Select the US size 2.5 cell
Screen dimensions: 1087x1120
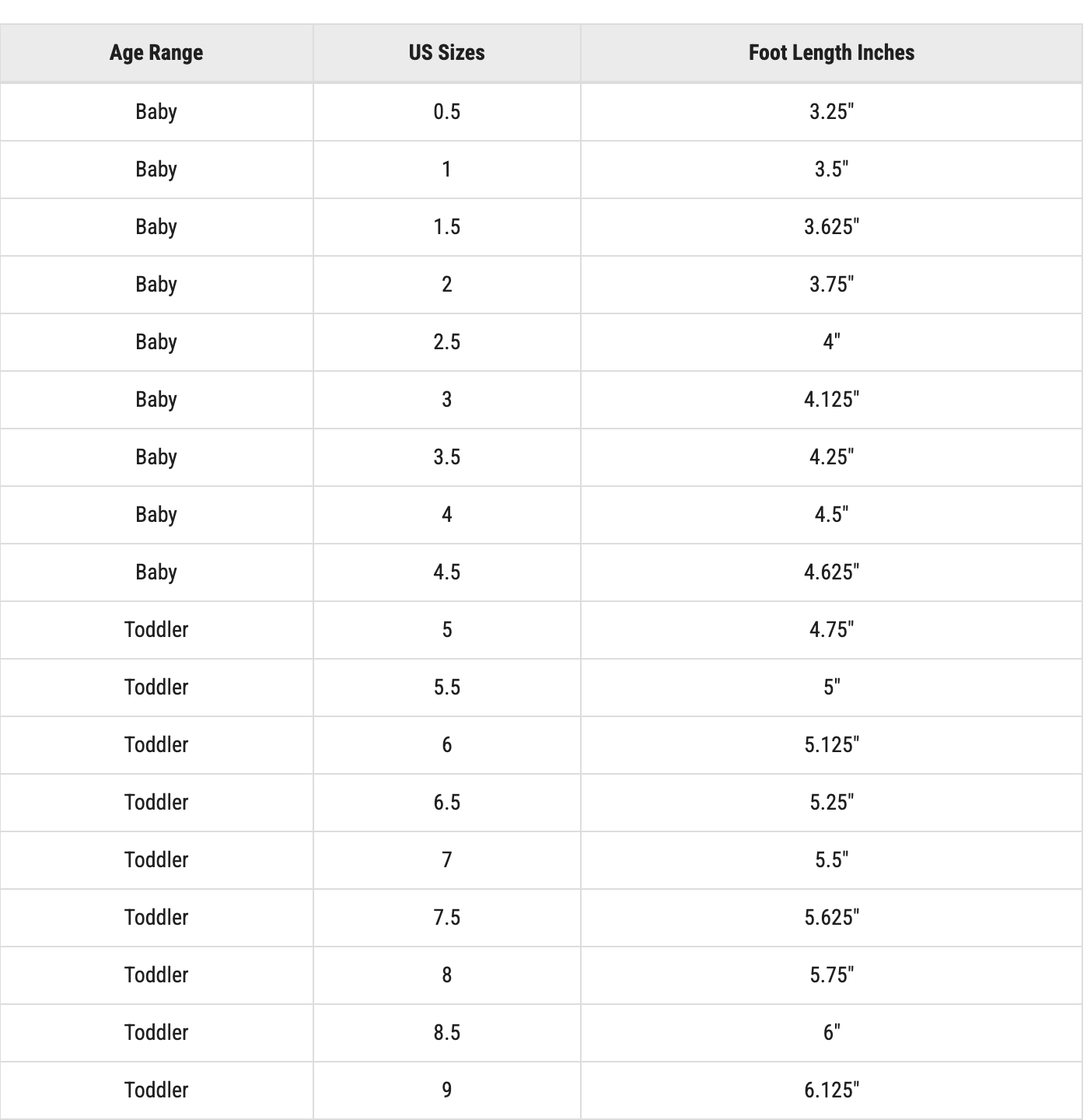coord(446,342)
